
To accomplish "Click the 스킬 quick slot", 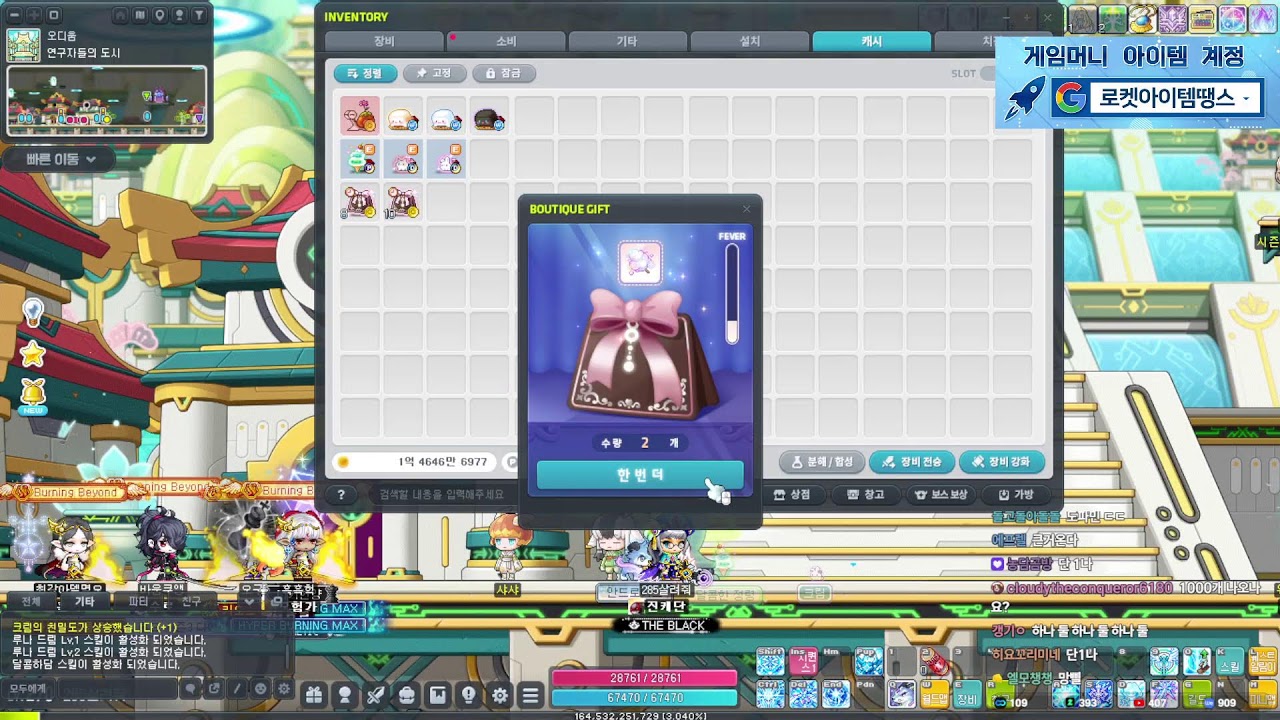I will (x=1230, y=661).
